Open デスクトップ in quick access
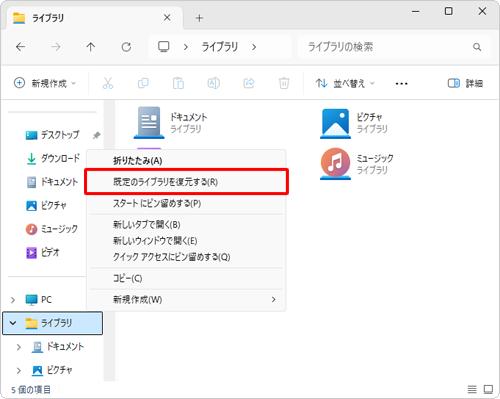This screenshot has width=500, height=399. [53, 135]
